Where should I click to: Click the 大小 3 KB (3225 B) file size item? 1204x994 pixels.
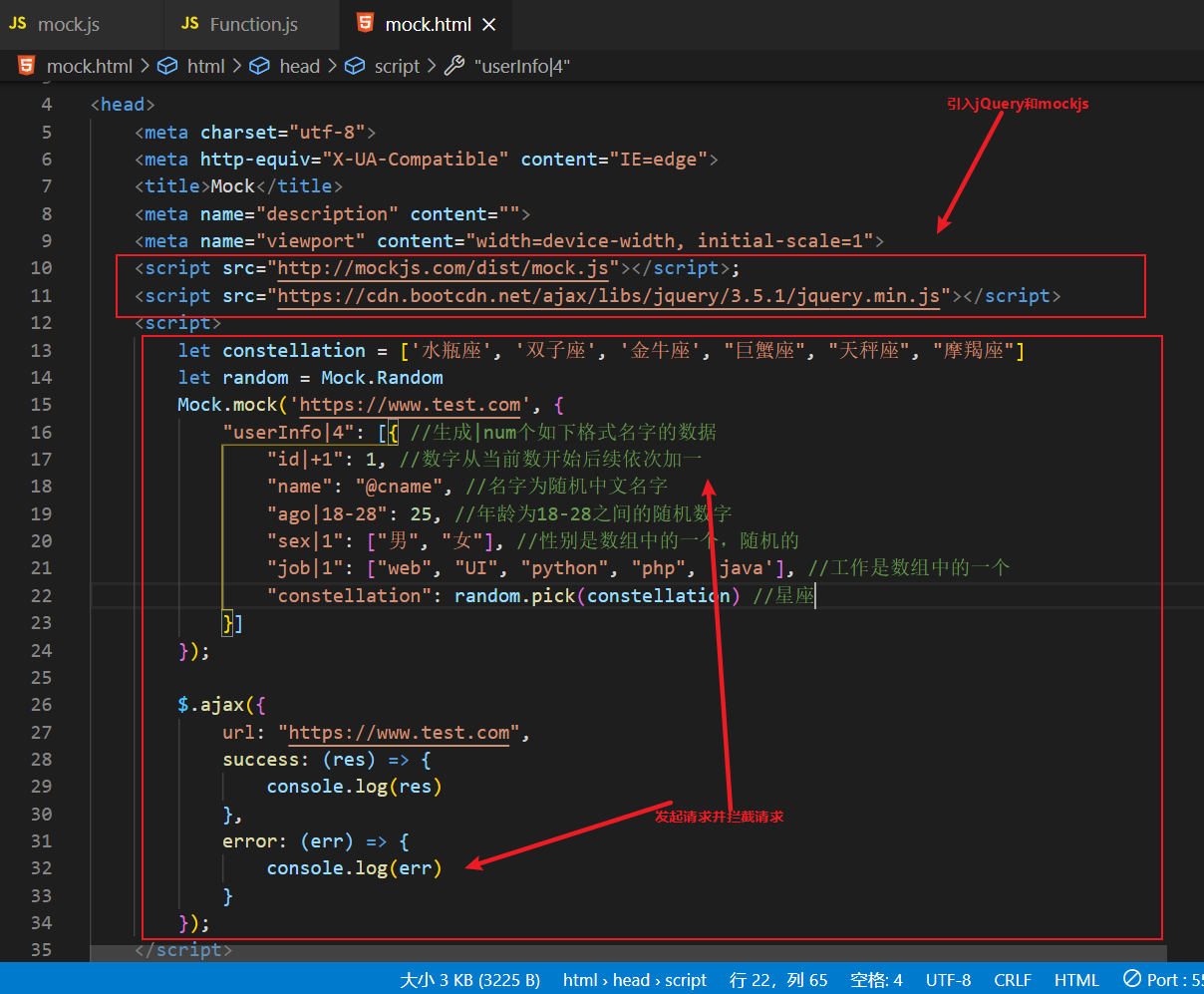point(470,980)
